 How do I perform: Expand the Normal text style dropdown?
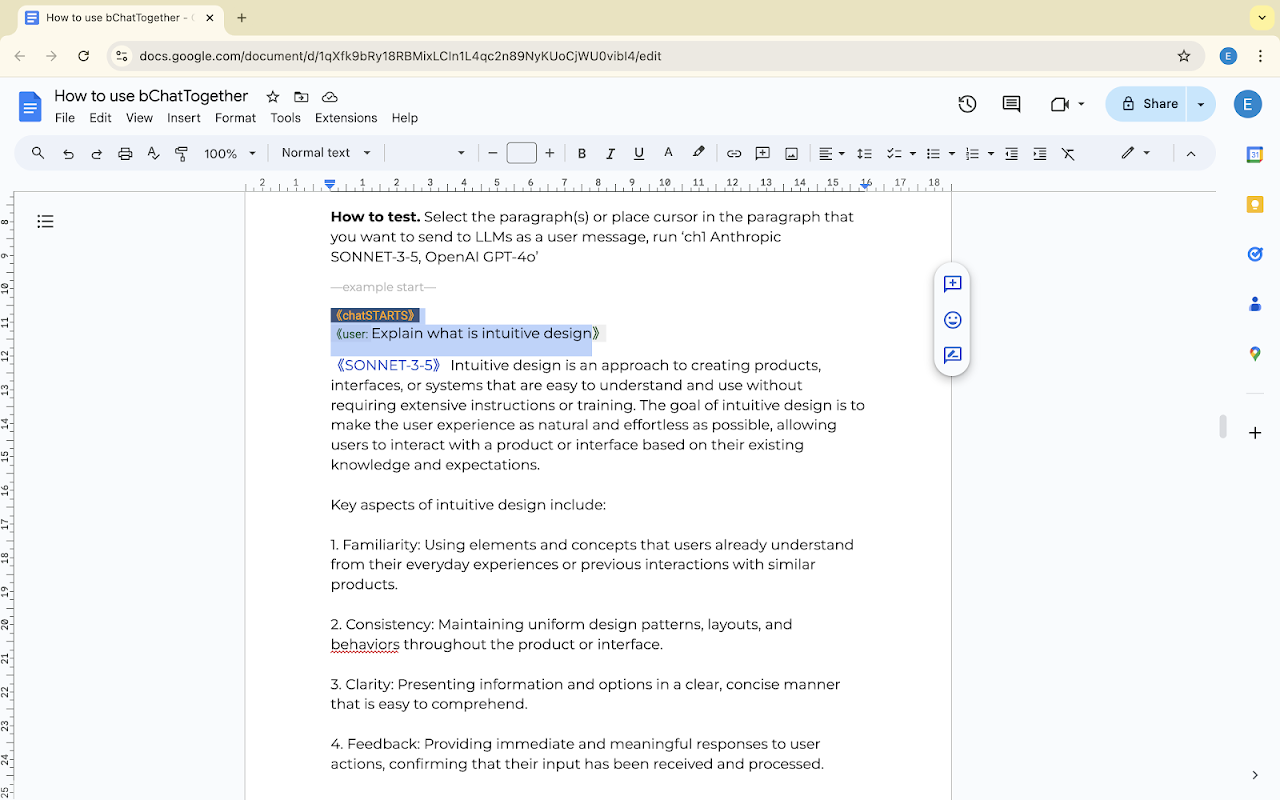[326, 153]
